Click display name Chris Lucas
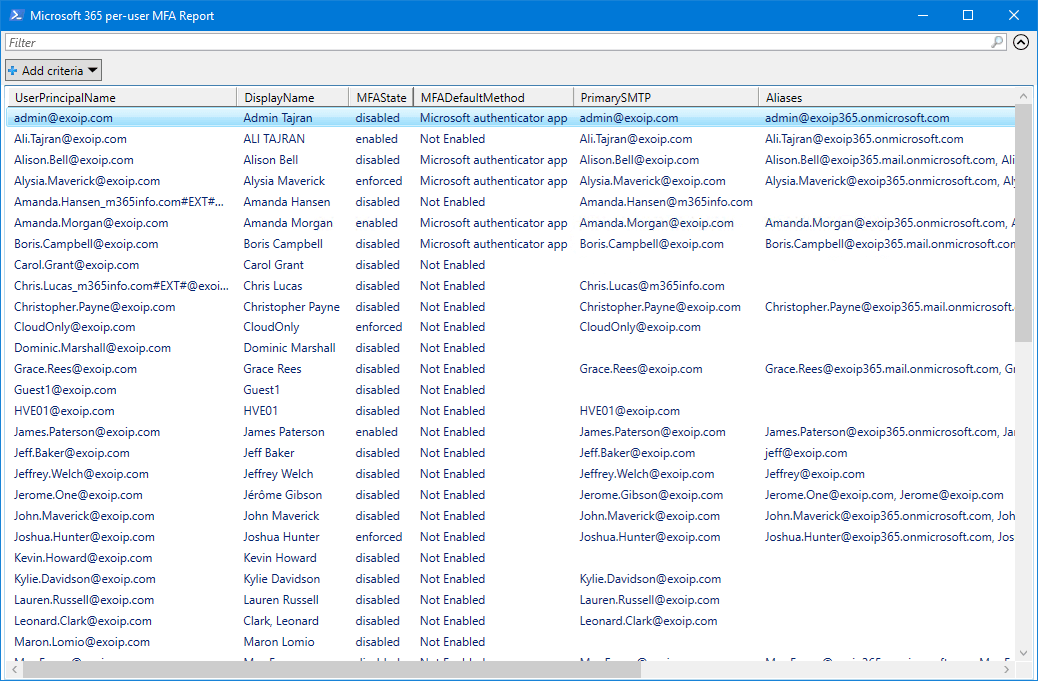This screenshot has height=681, width=1038. [x=273, y=286]
